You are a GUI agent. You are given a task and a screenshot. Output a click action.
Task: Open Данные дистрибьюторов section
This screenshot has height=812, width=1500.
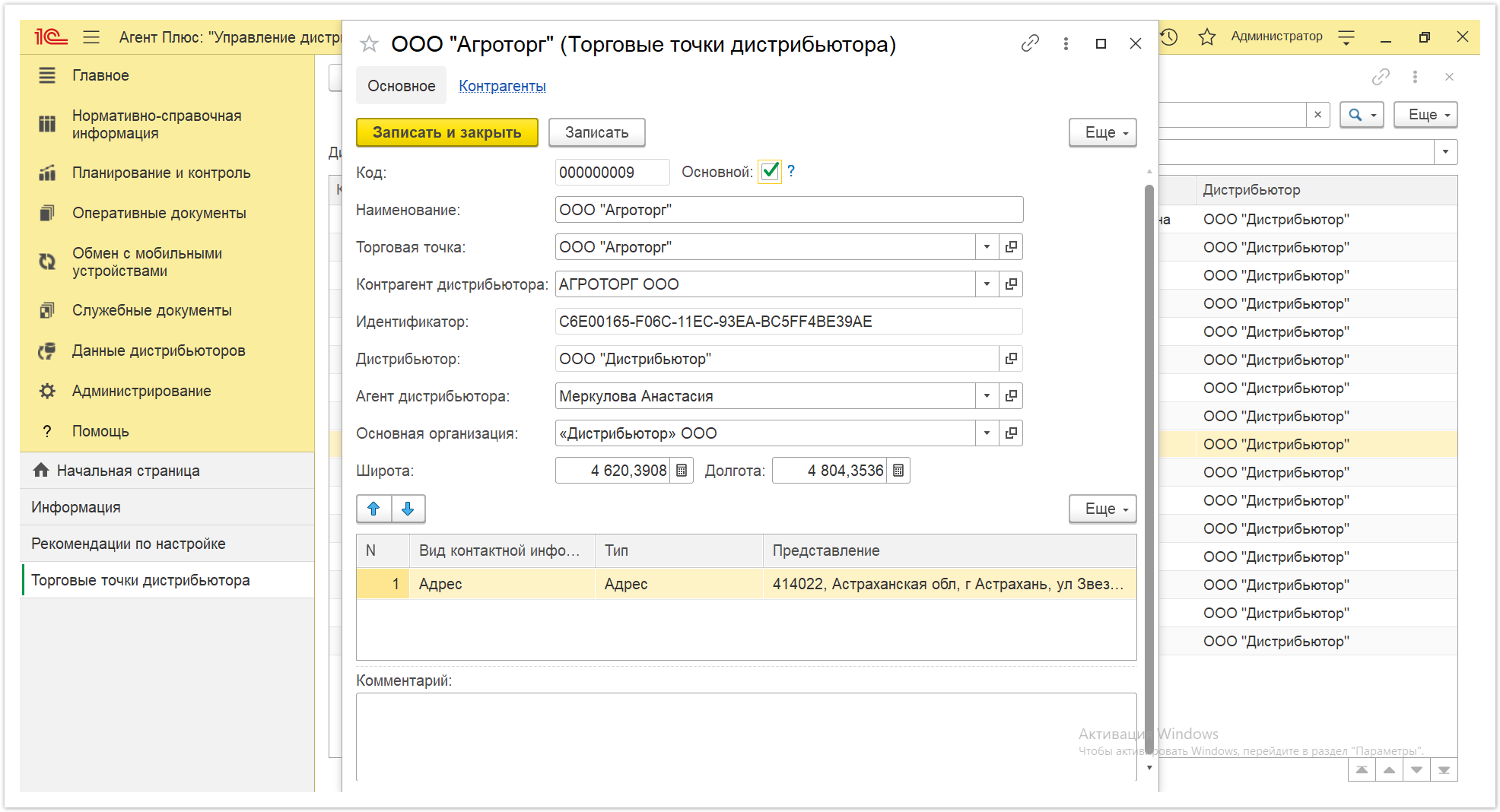(x=158, y=350)
